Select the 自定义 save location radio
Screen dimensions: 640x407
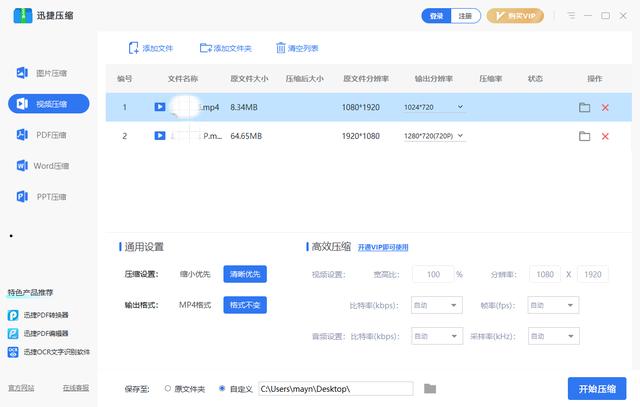(x=222, y=389)
